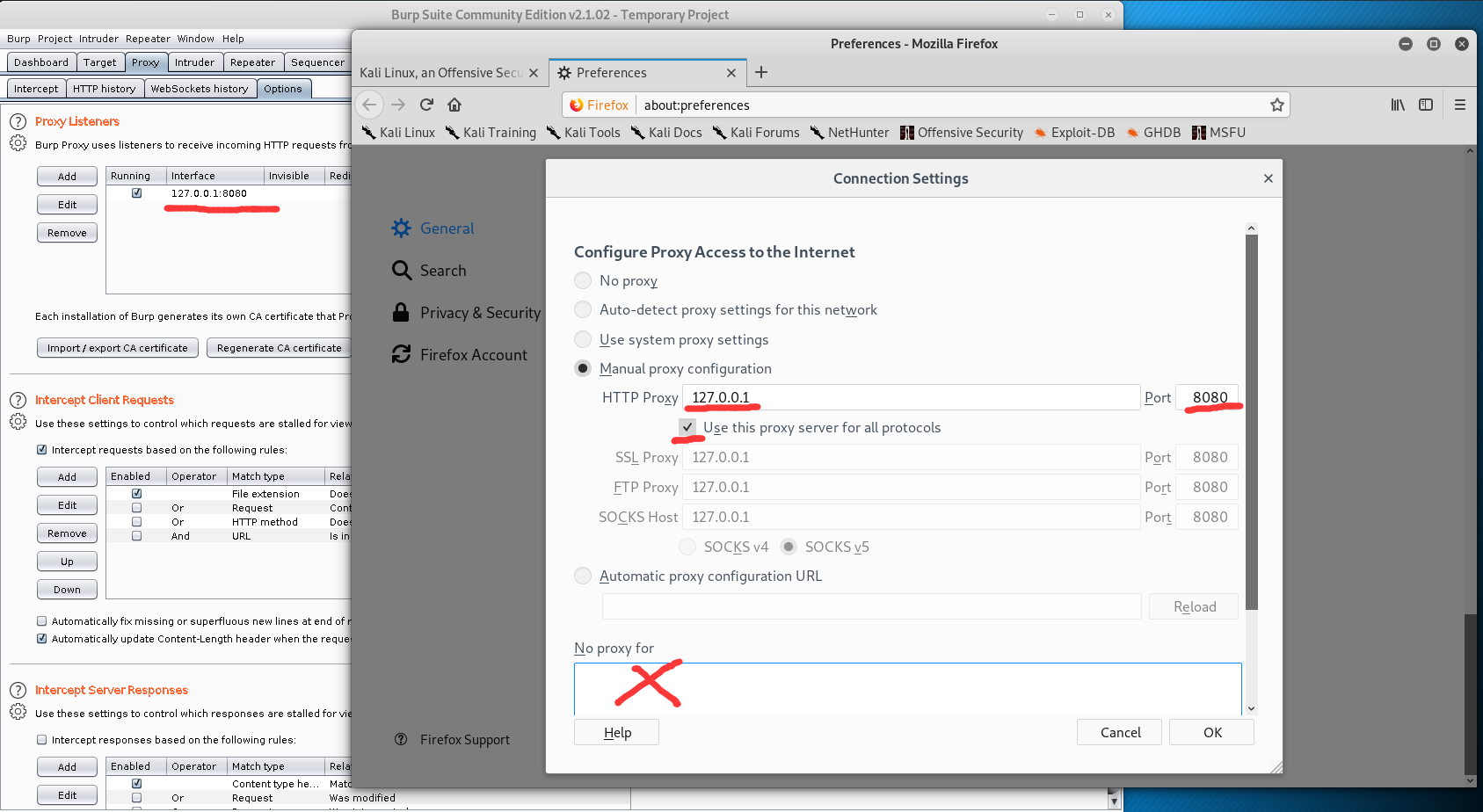Open Privacy & Security category

click(x=466, y=312)
